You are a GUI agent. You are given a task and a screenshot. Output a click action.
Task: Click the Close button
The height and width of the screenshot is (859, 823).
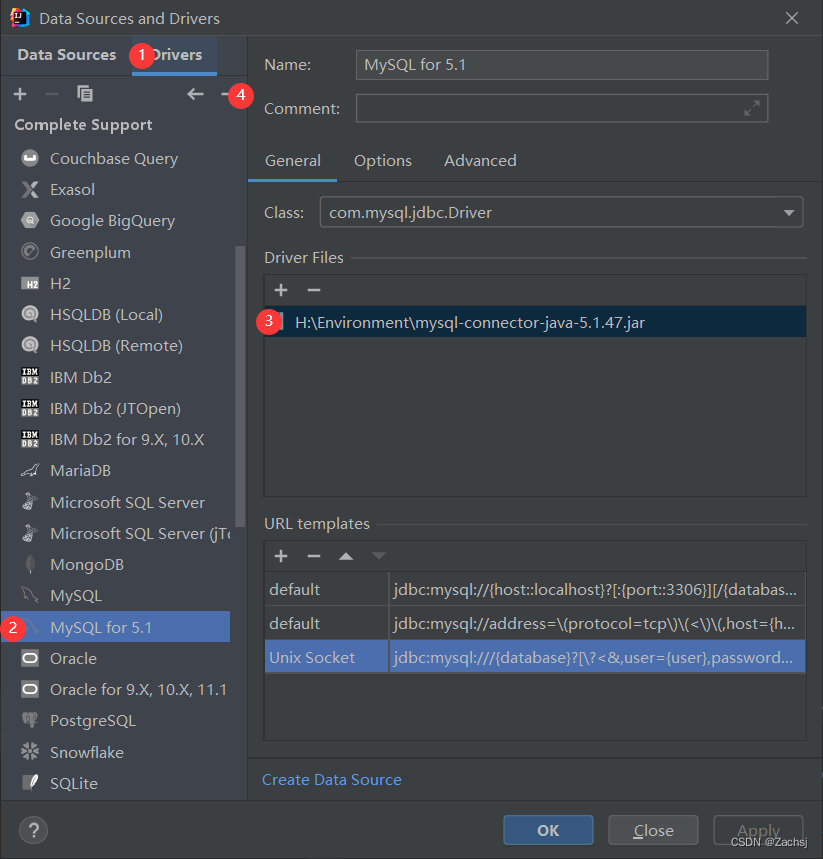[x=653, y=831]
